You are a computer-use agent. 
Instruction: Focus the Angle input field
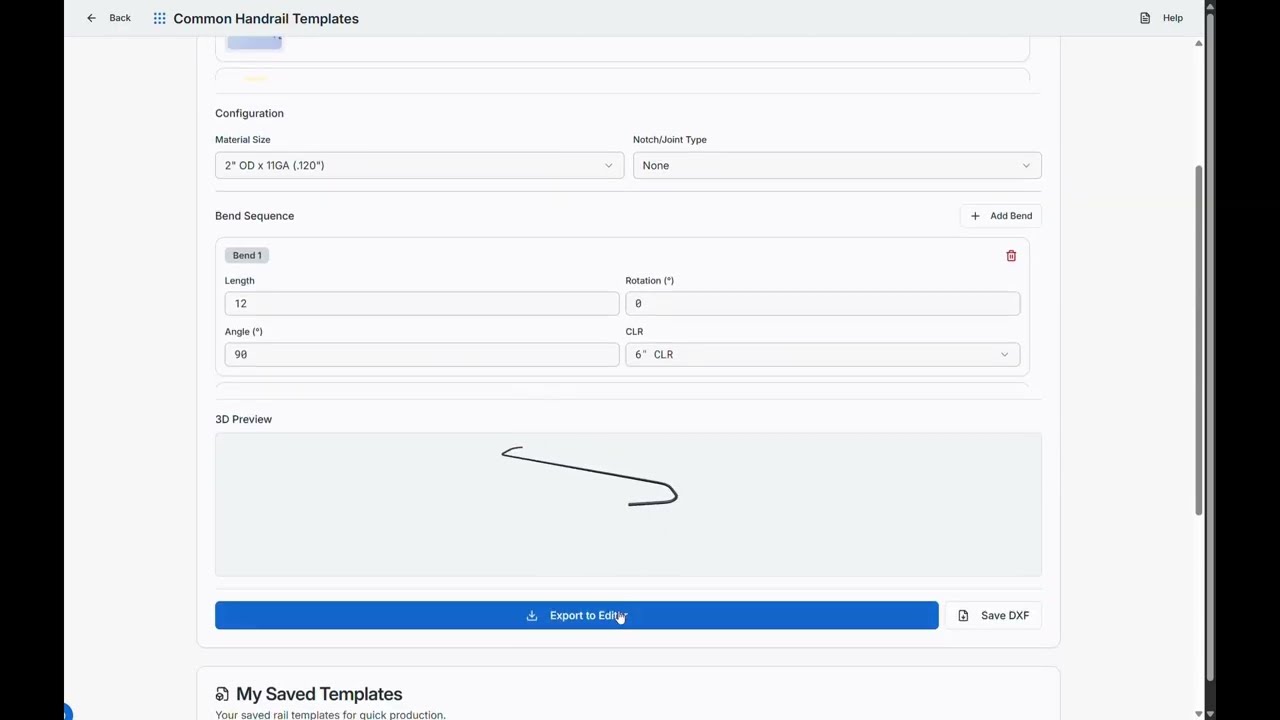[x=422, y=354]
